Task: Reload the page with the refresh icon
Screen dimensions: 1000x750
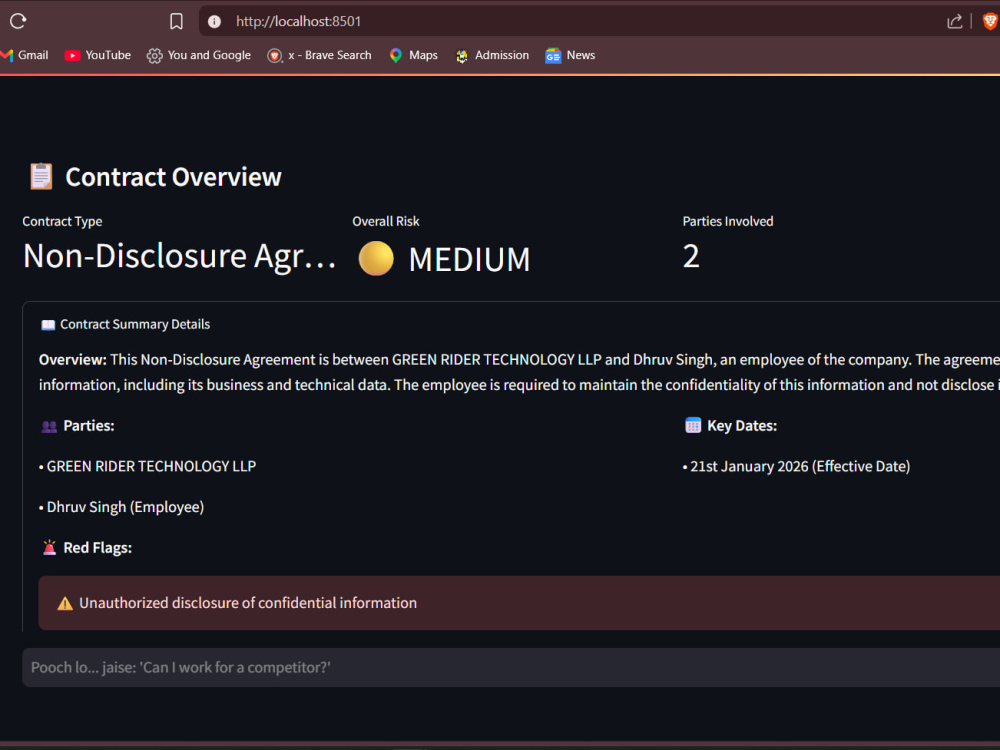Action: [18, 21]
